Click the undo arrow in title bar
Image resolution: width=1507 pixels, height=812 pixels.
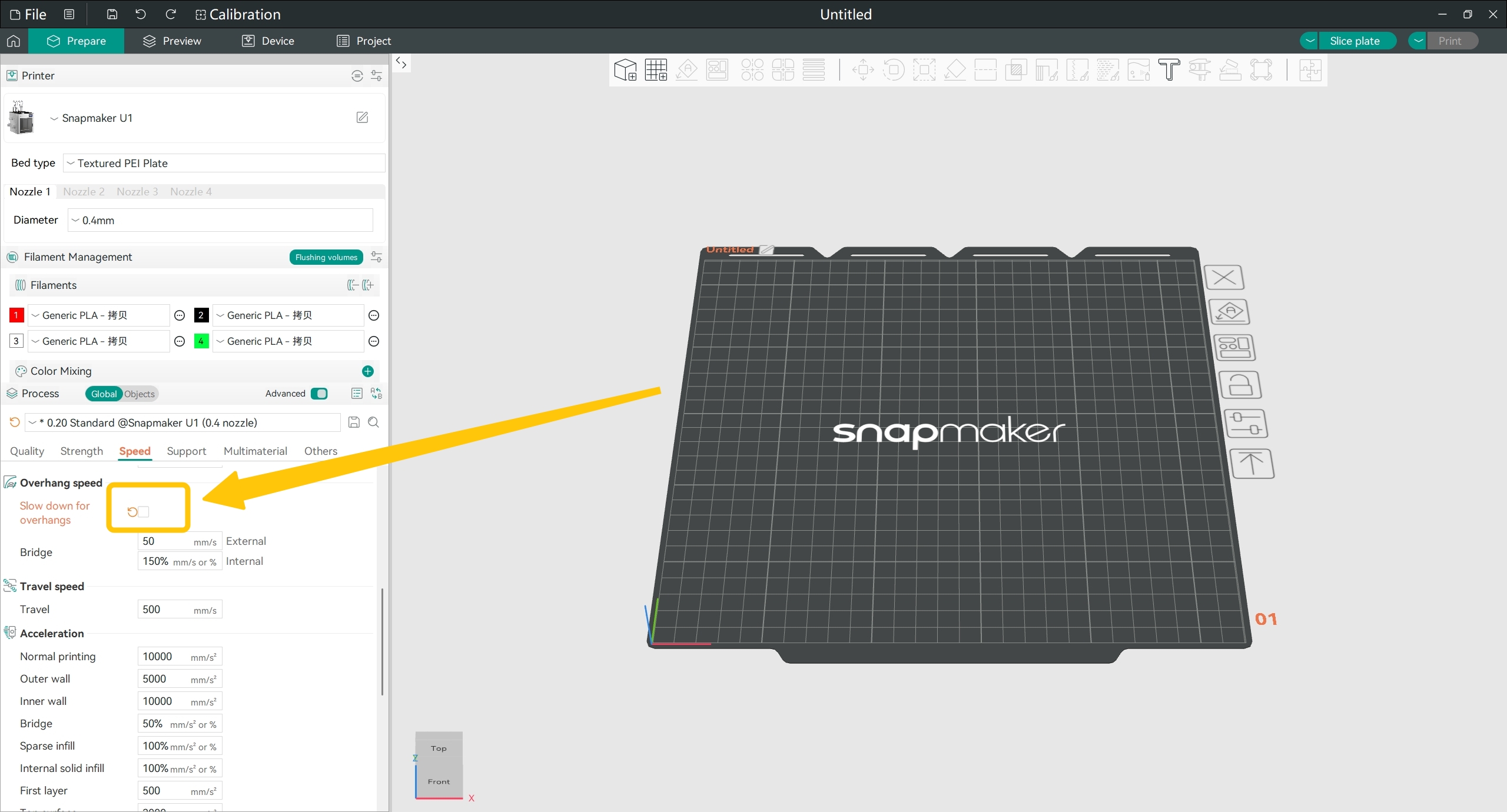141,14
